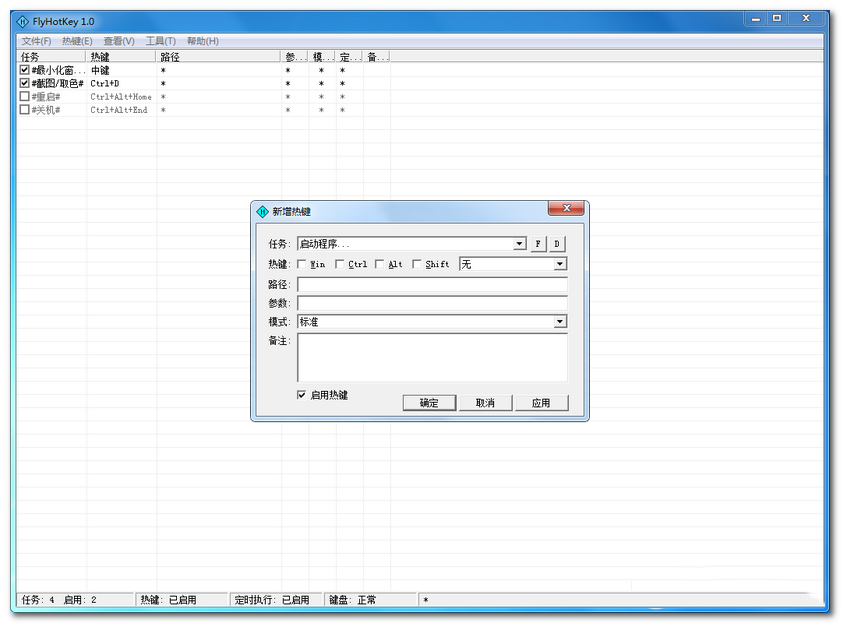841x624 pixels.
Task: Uncheck the #截图/取色# task in the list
Action: (25, 84)
